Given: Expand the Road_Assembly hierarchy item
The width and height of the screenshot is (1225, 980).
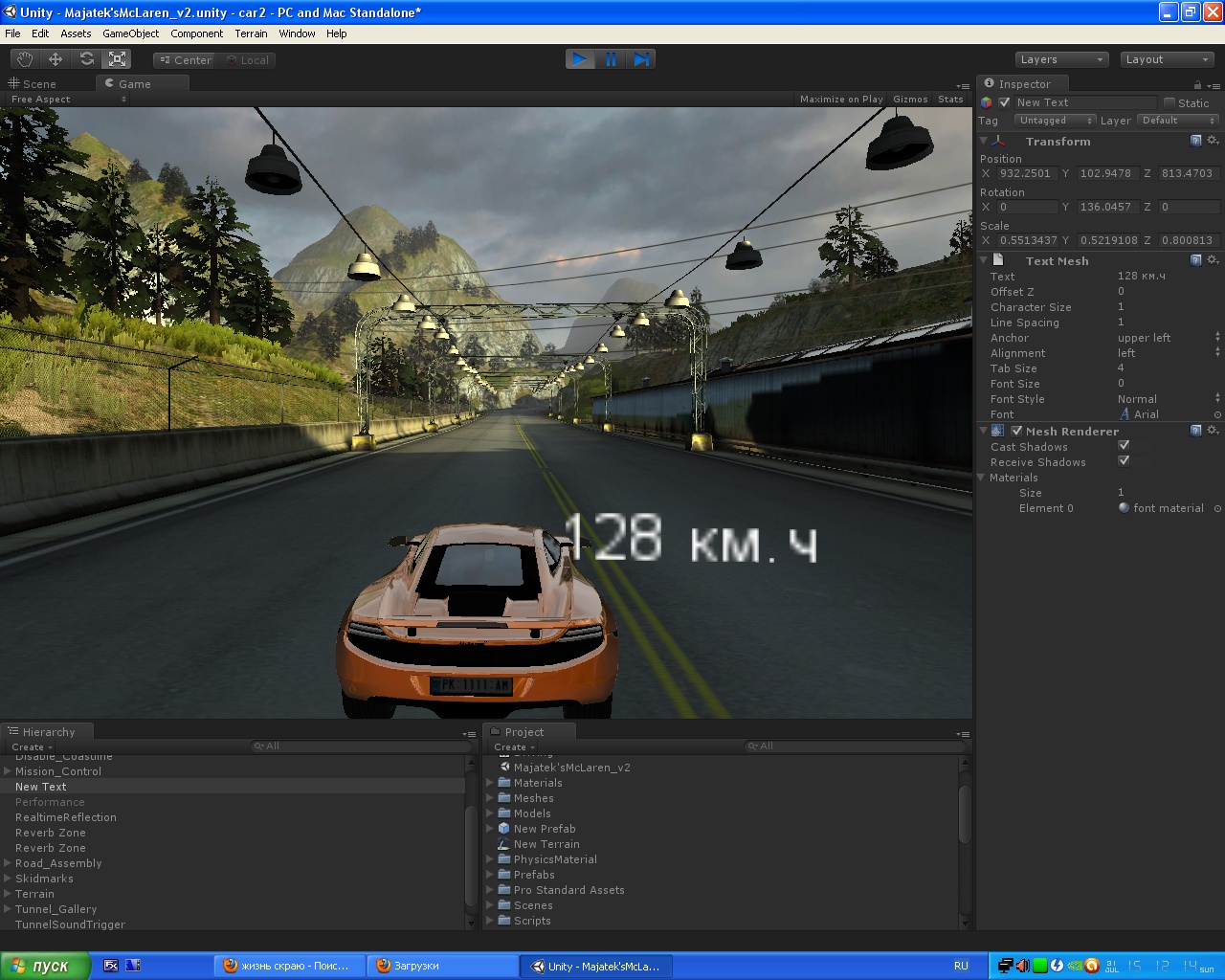Looking at the screenshot, I should pyautogui.click(x=8, y=863).
